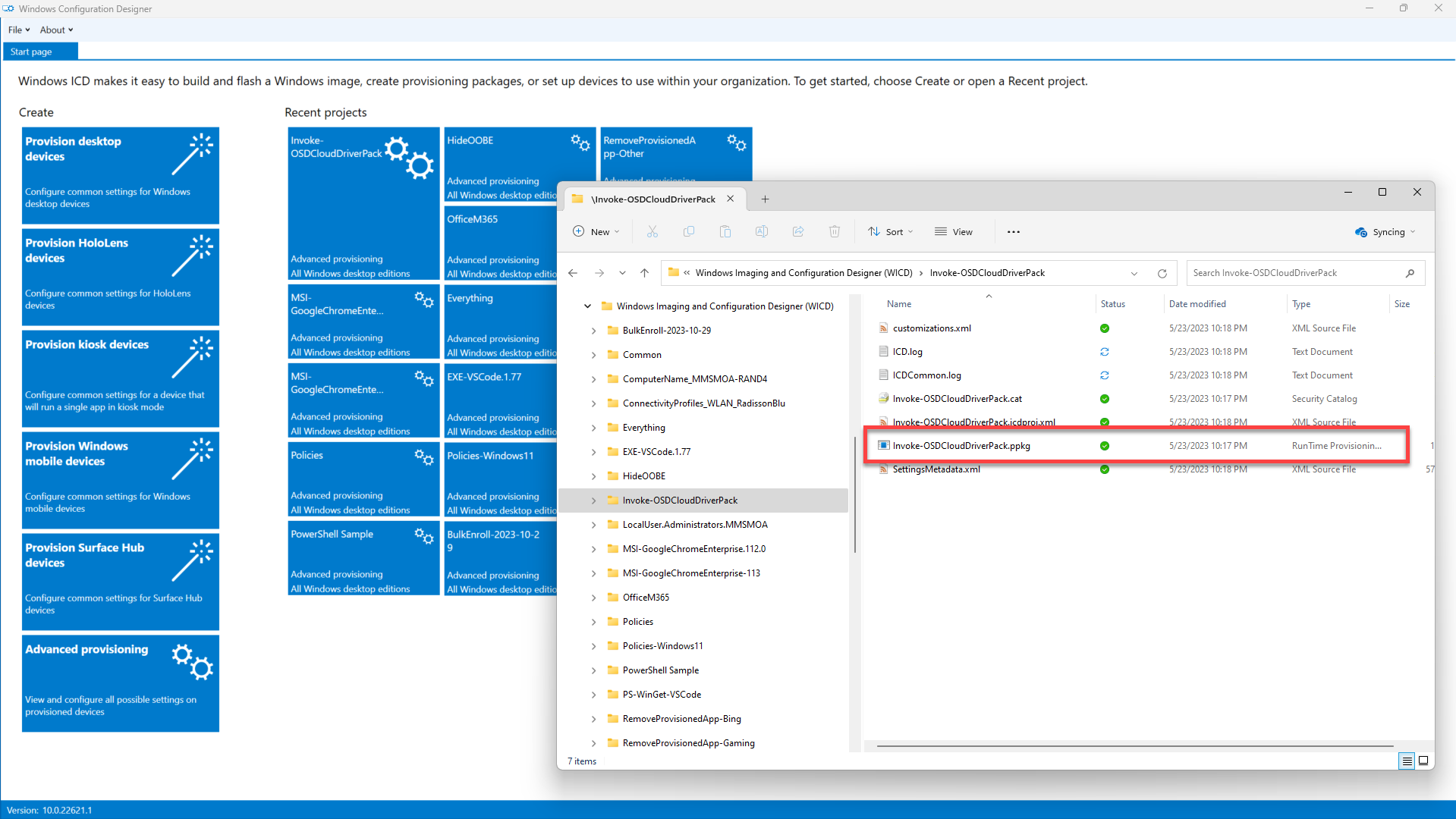The width and height of the screenshot is (1456, 819).
Task: Go up one folder level with Up arrow
Action: pos(644,273)
